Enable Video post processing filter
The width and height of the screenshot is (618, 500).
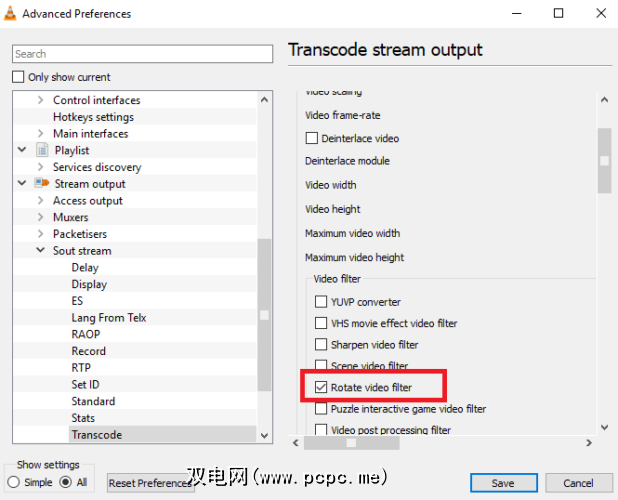tap(321, 429)
